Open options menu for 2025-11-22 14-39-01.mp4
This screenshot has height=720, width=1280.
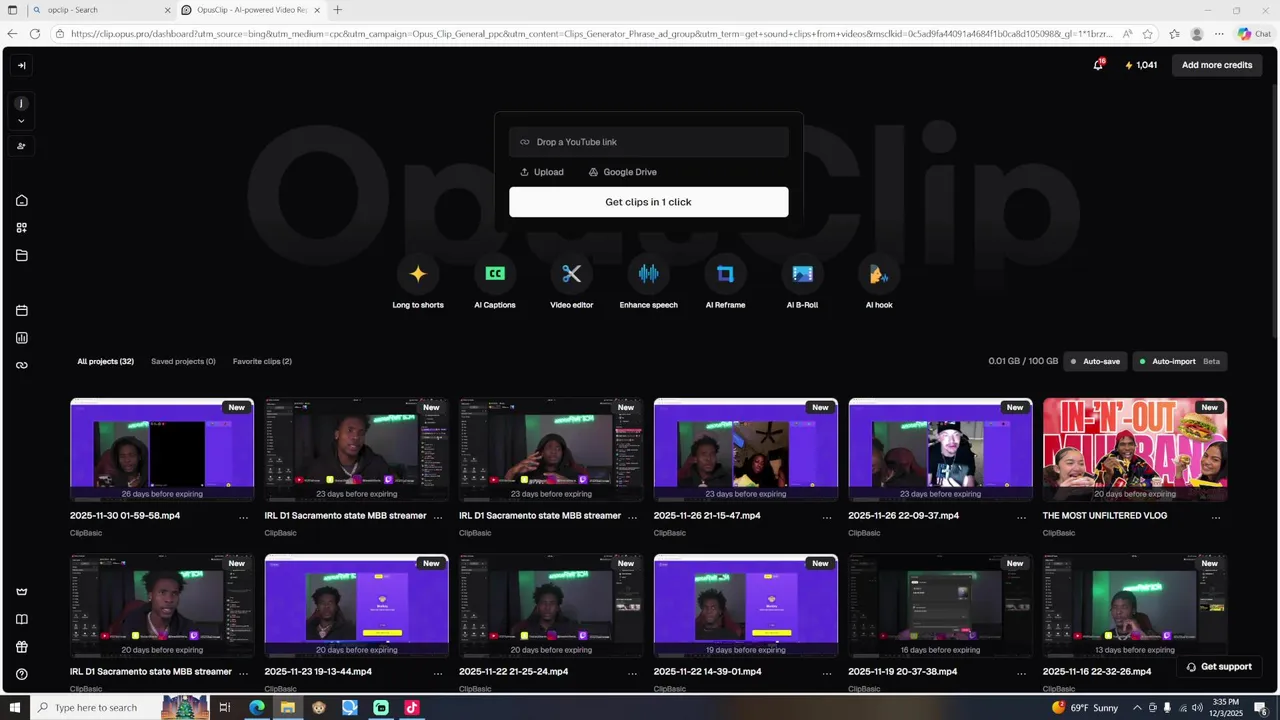point(827,673)
